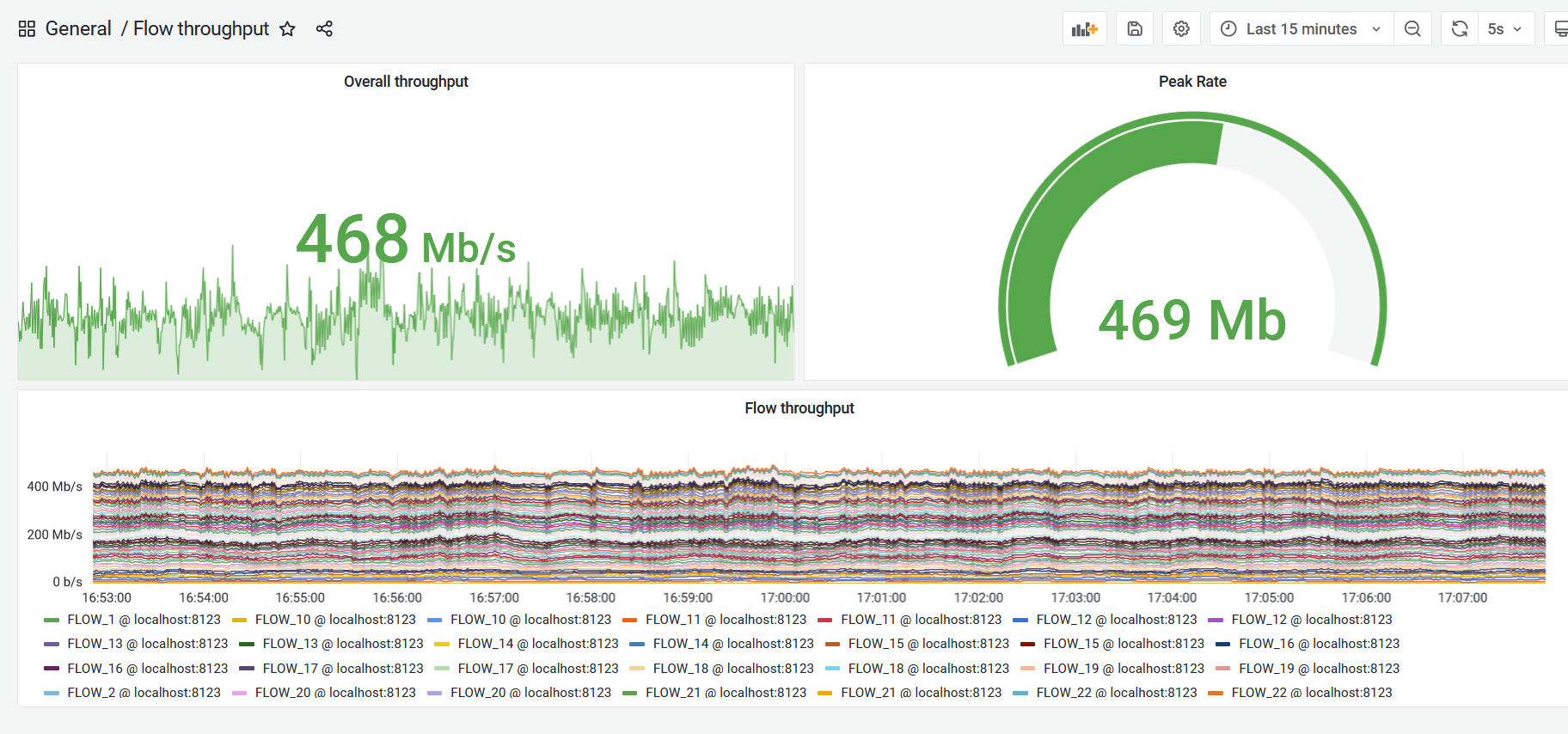Select the purple FLOW_13 legend label
This screenshot has height=734, width=1568.
tap(148, 644)
